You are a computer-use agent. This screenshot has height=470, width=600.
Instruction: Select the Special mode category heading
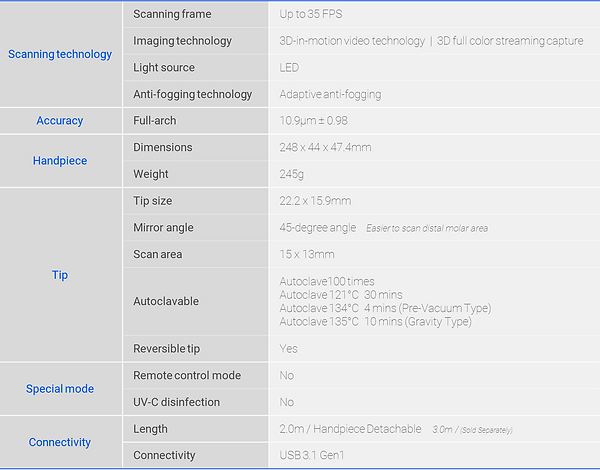[x=60, y=388]
